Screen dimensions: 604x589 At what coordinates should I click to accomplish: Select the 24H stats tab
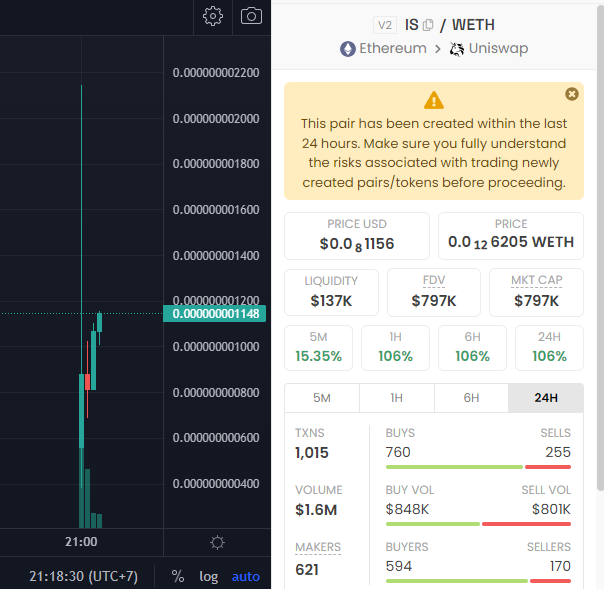[545, 398]
